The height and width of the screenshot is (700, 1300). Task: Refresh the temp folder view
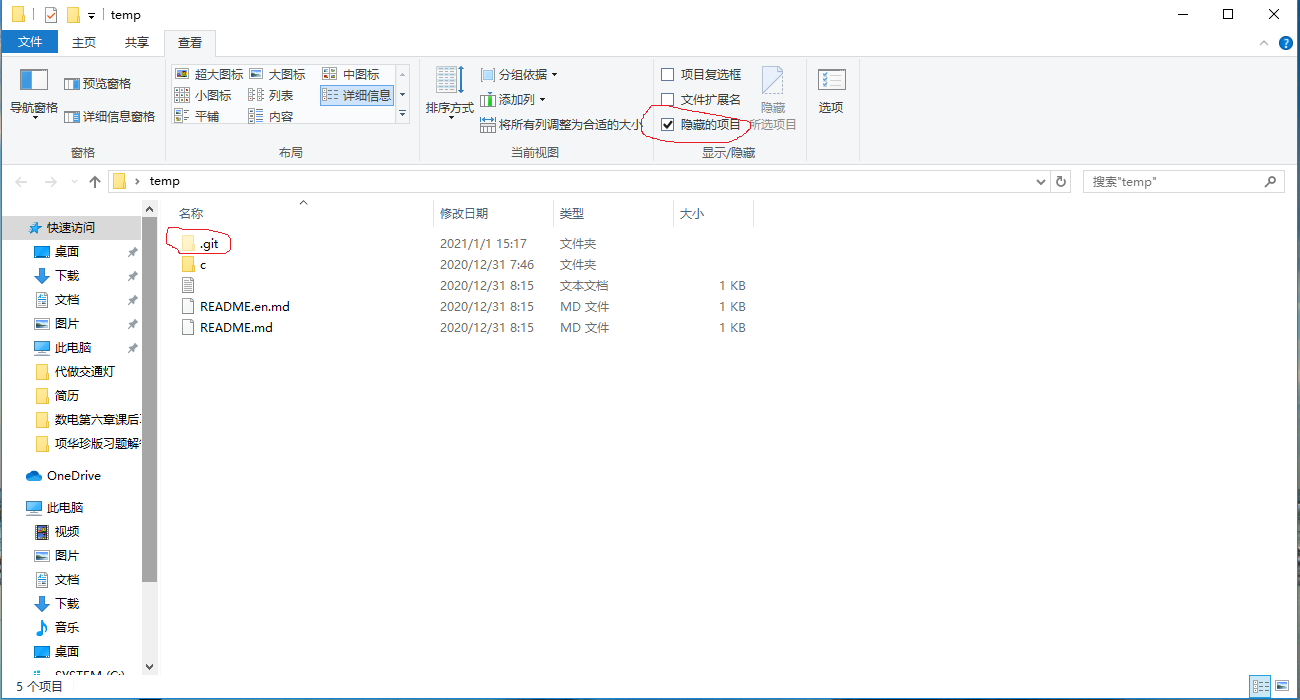(x=1062, y=181)
